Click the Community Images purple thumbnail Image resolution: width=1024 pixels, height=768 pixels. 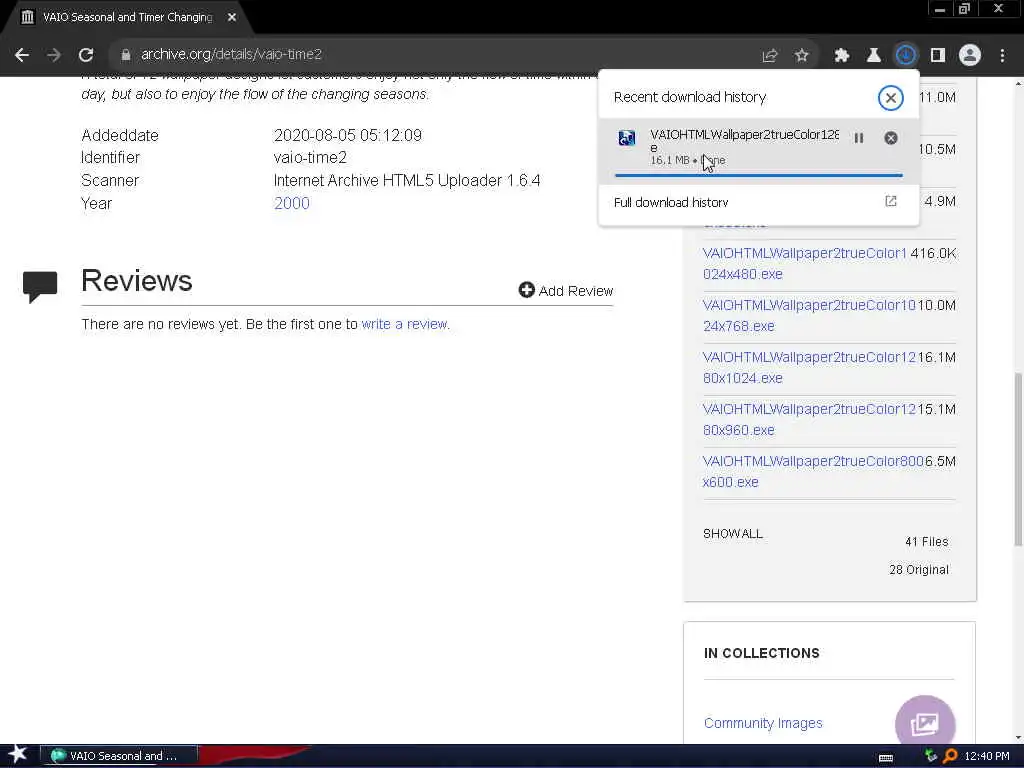(x=925, y=721)
